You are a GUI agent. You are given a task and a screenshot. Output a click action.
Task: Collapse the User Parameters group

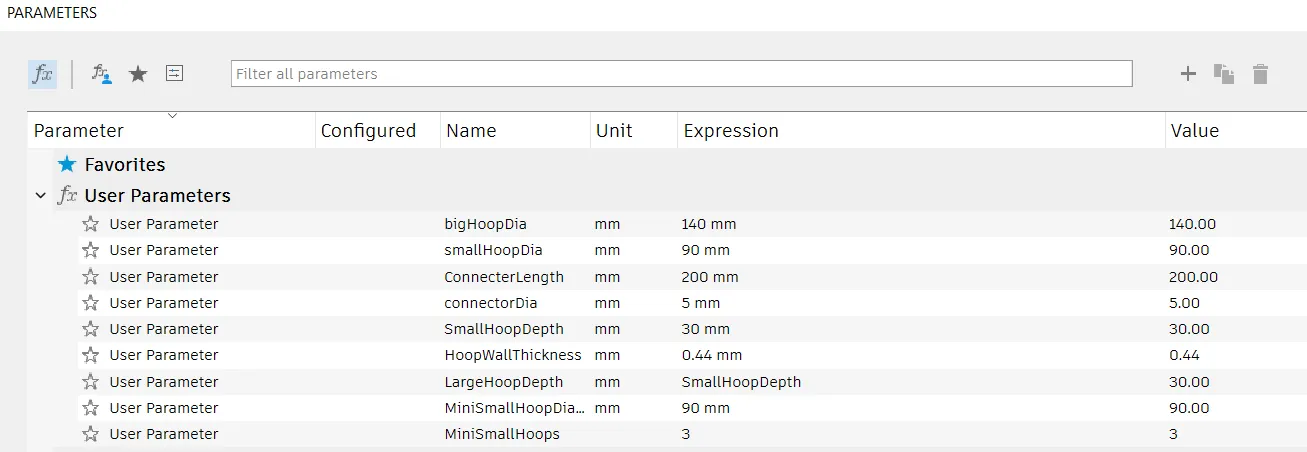pos(40,196)
